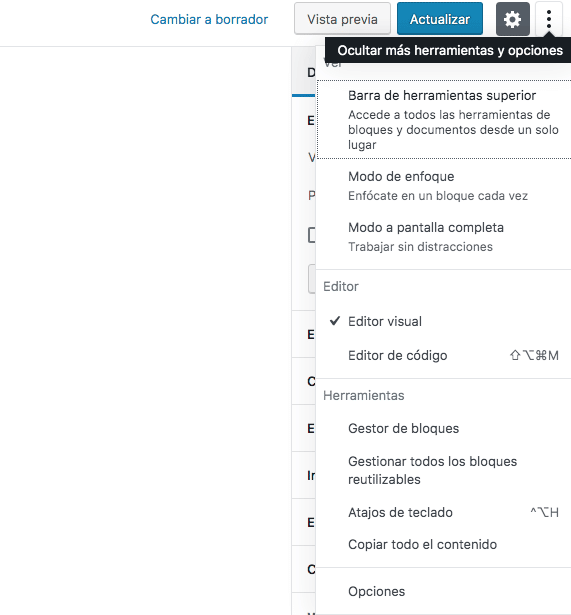This screenshot has width=571, height=615.
Task: Open Gestor de bloques
Action: [x=444, y=428]
